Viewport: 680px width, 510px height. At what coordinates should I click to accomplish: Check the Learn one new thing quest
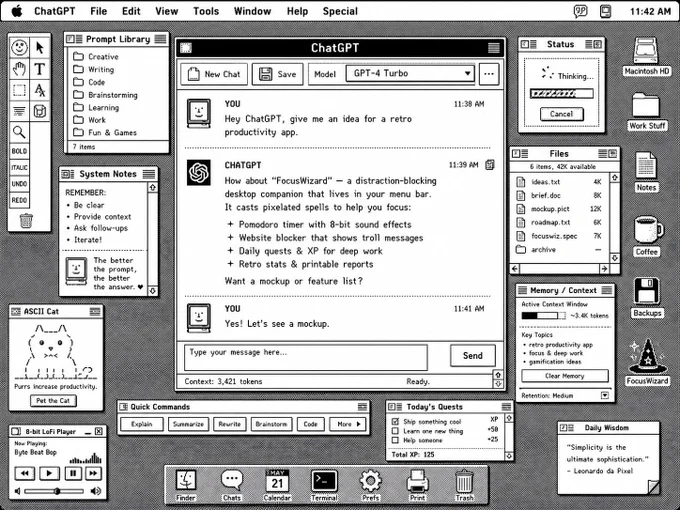(x=395, y=431)
